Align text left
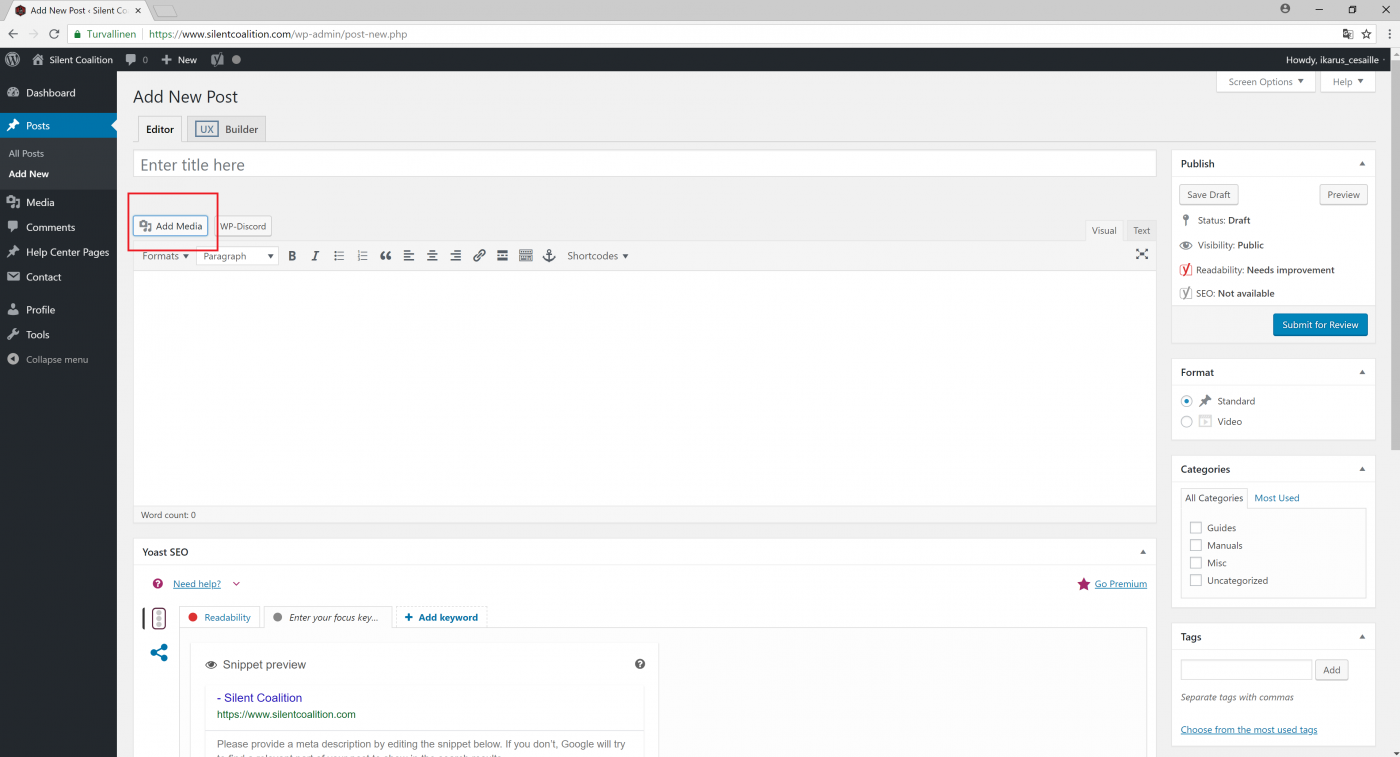The height and width of the screenshot is (757, 1400). coord(409,256)
